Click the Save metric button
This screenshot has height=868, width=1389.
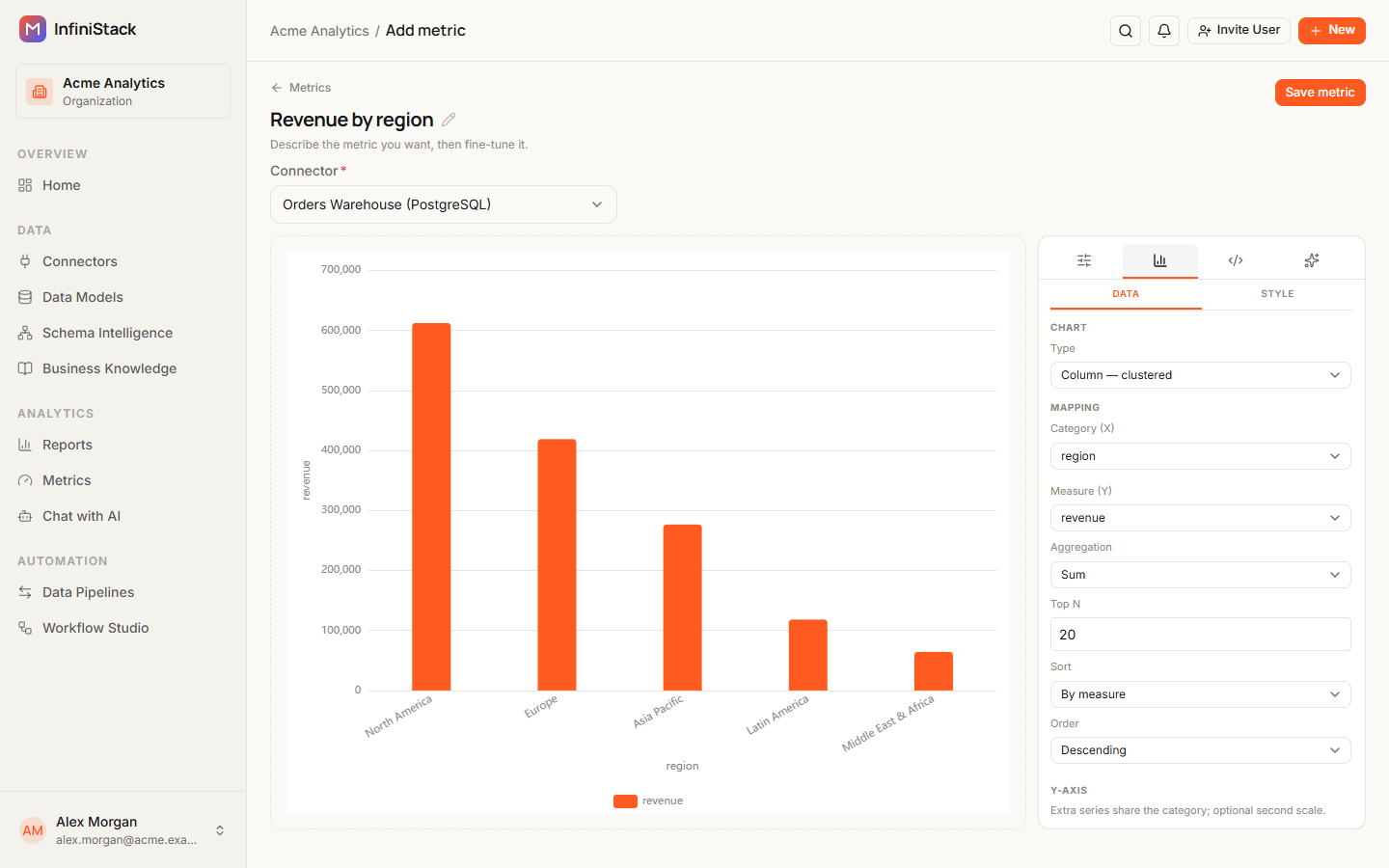coord(1320,93)
